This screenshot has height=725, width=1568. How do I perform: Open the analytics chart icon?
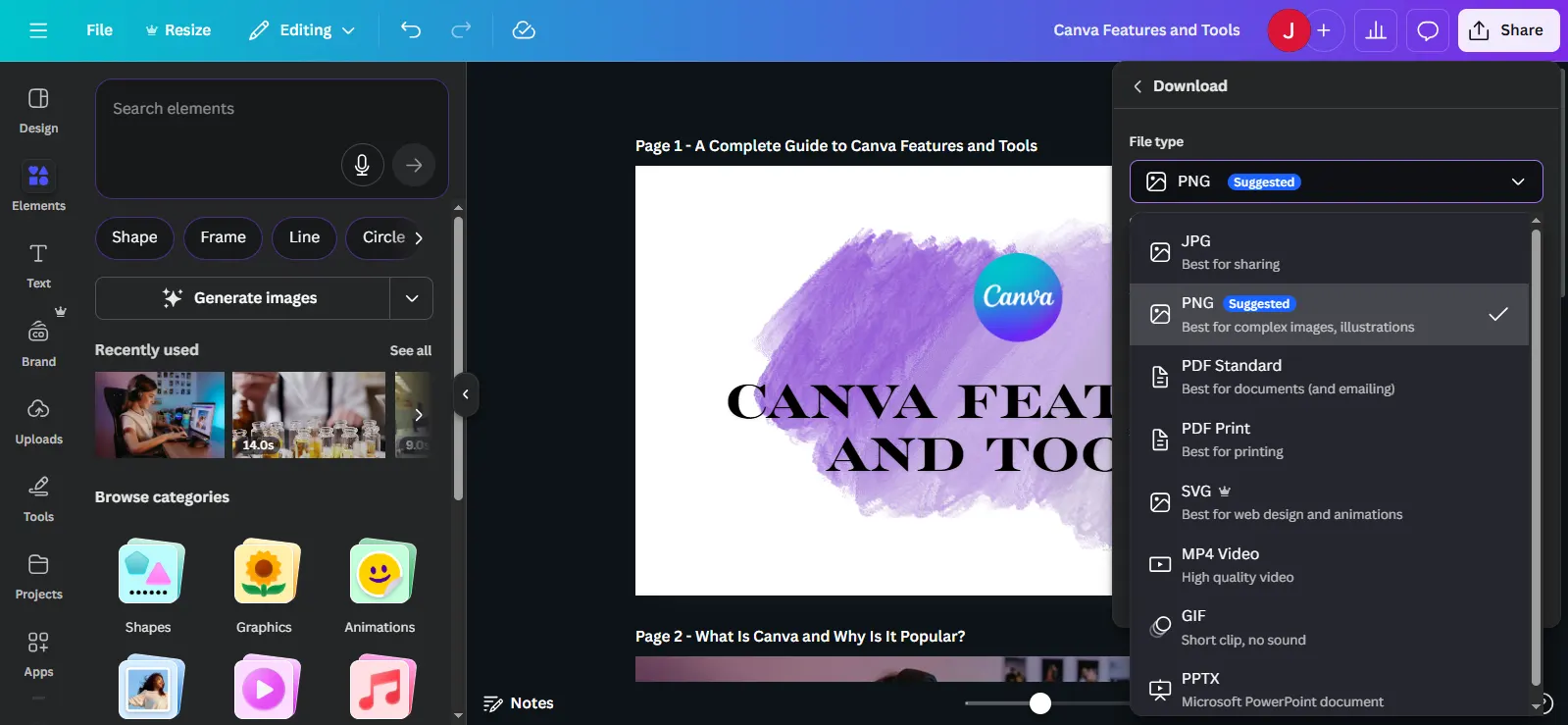(x=1376, y=30)
